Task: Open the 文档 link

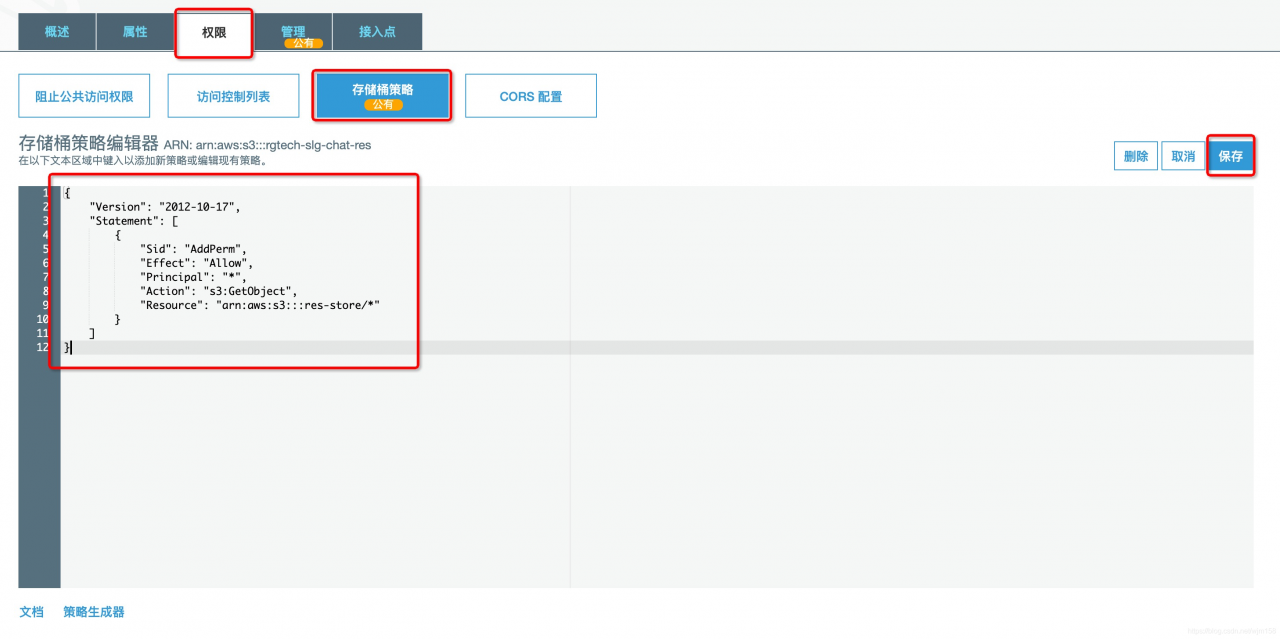Action: pyautogui.click(x=31, y=611)
